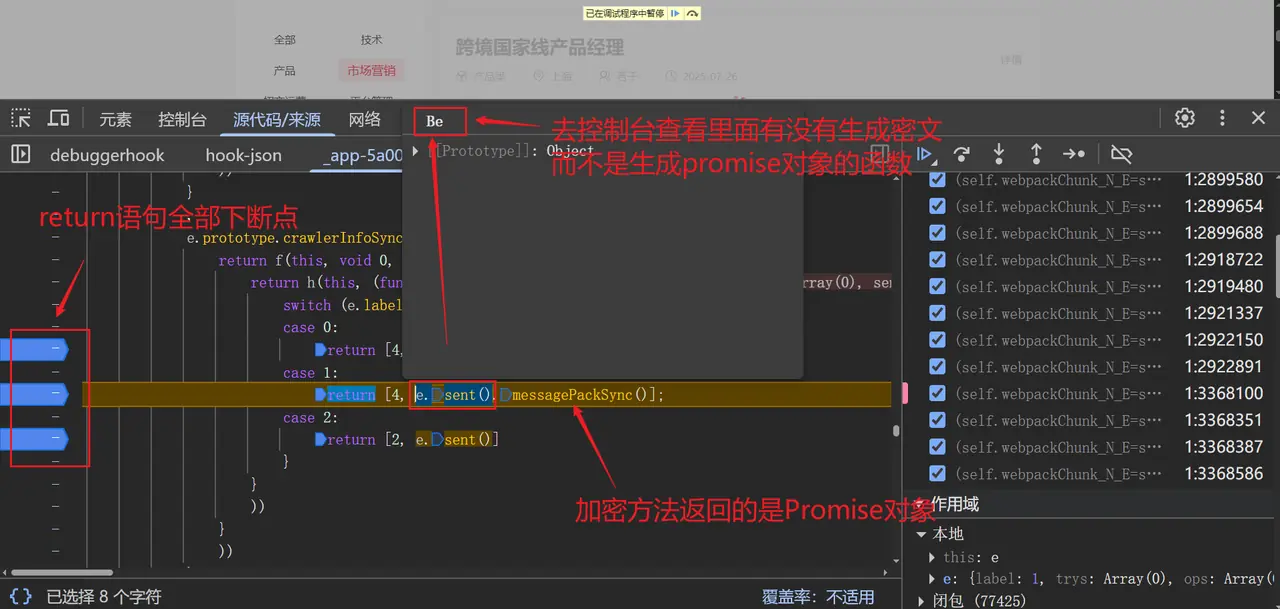
Task: Pretty-print code with curly braces icon
Action: coord(21,597)
